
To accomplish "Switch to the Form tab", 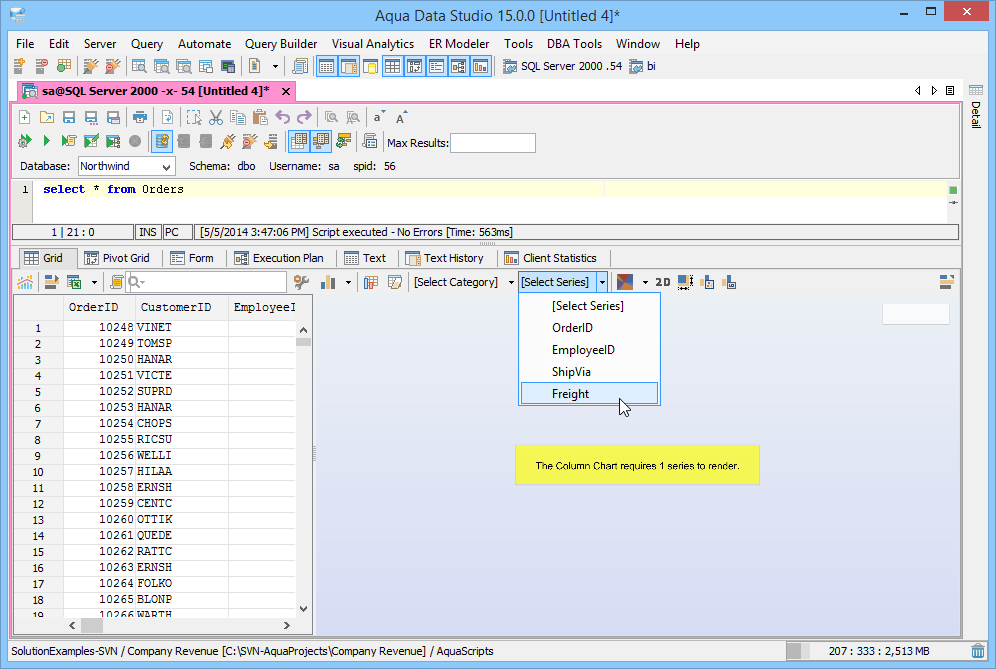I will pyautogui.click(x=192, y=258).
